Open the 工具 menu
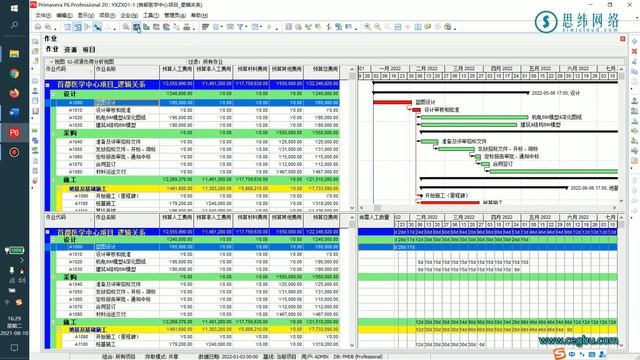The width and height of the screenshot is (640, 360). pos(151,15)
